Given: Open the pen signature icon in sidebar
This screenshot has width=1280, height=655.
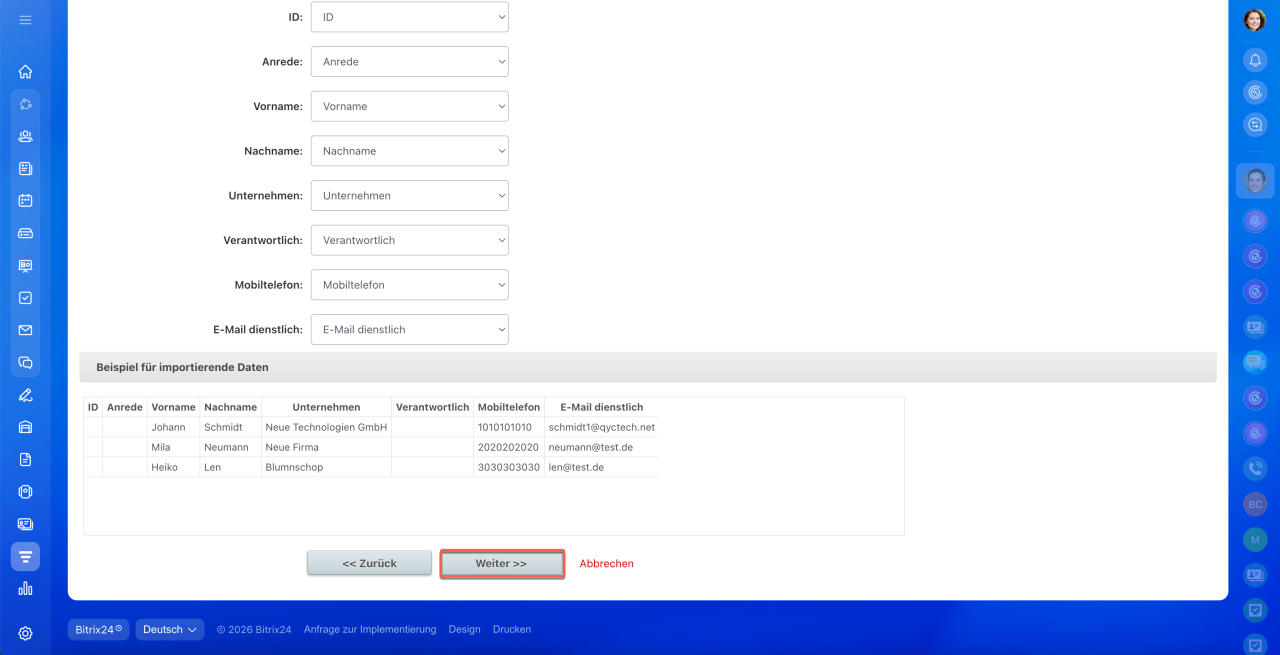Looking at the screenshot, I should click(x=25, y=395).
